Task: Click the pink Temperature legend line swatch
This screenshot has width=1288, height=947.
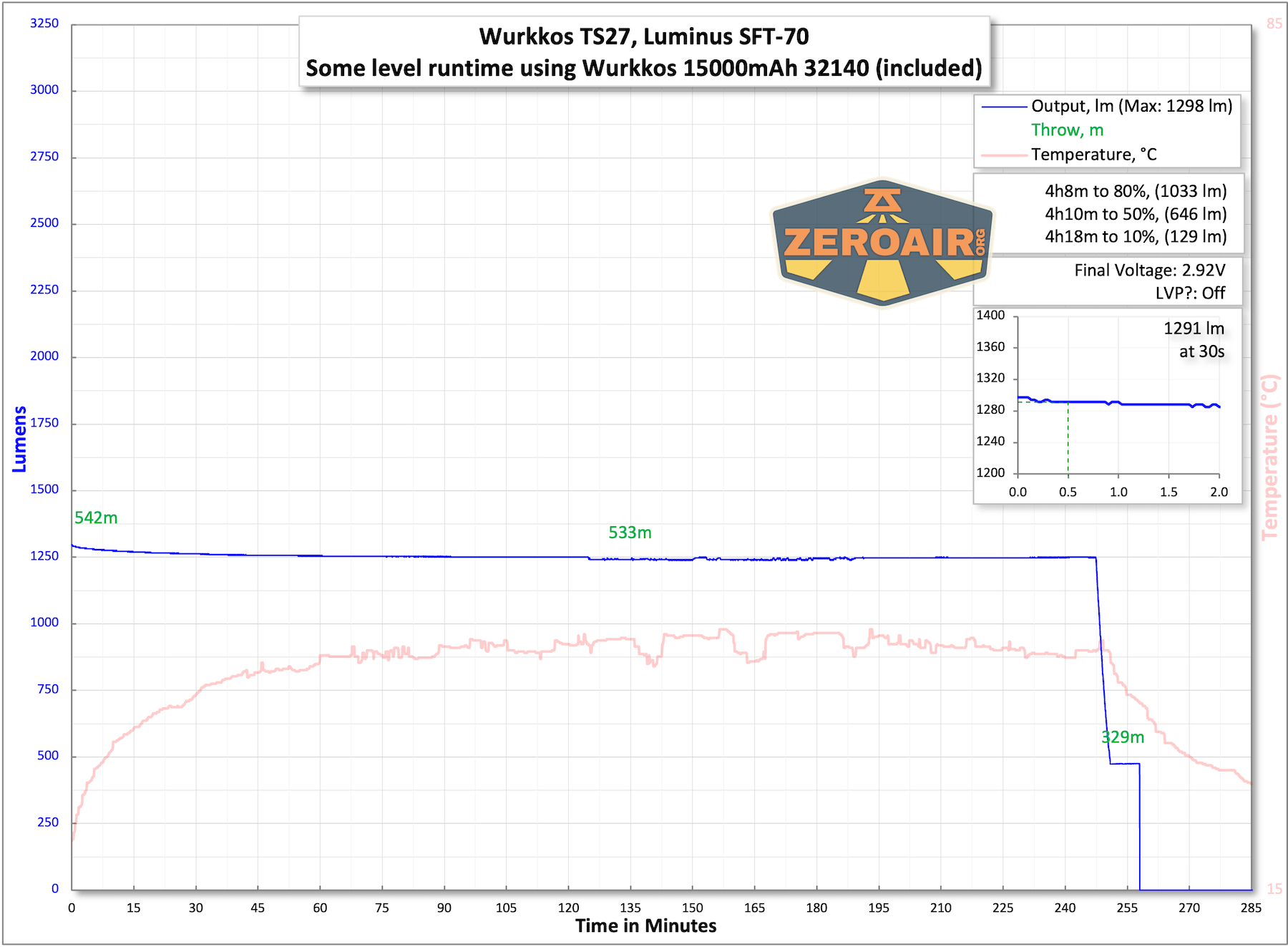Action: (1003, 155)
